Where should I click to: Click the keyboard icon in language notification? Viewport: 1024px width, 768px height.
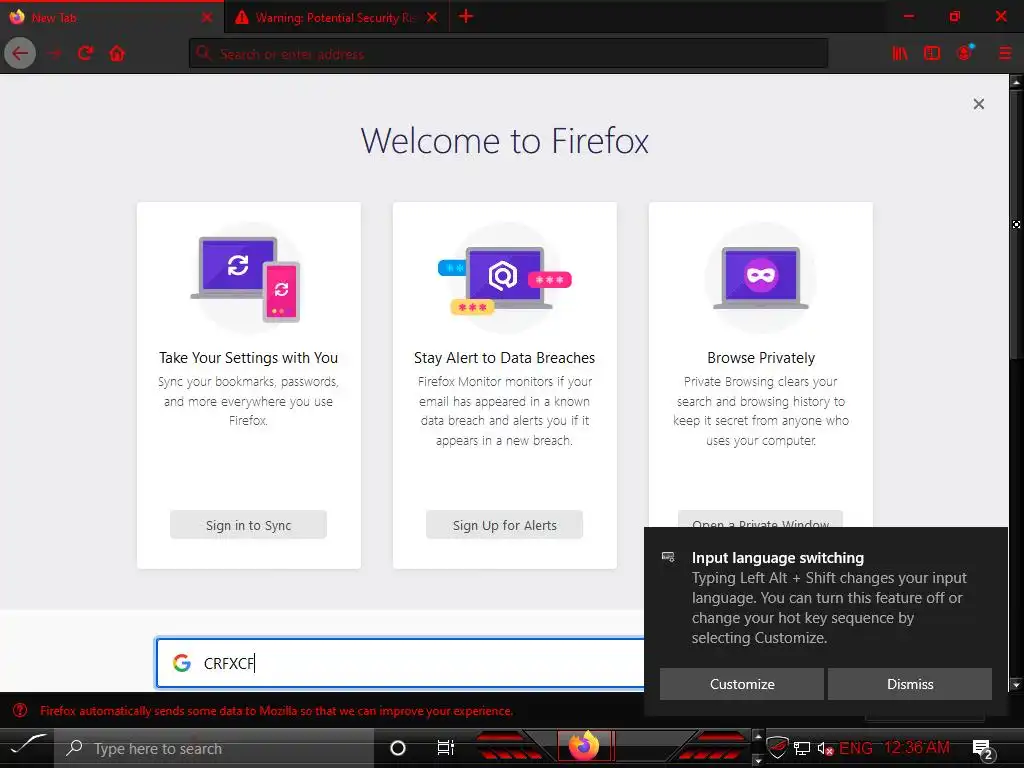coord(668,557)
